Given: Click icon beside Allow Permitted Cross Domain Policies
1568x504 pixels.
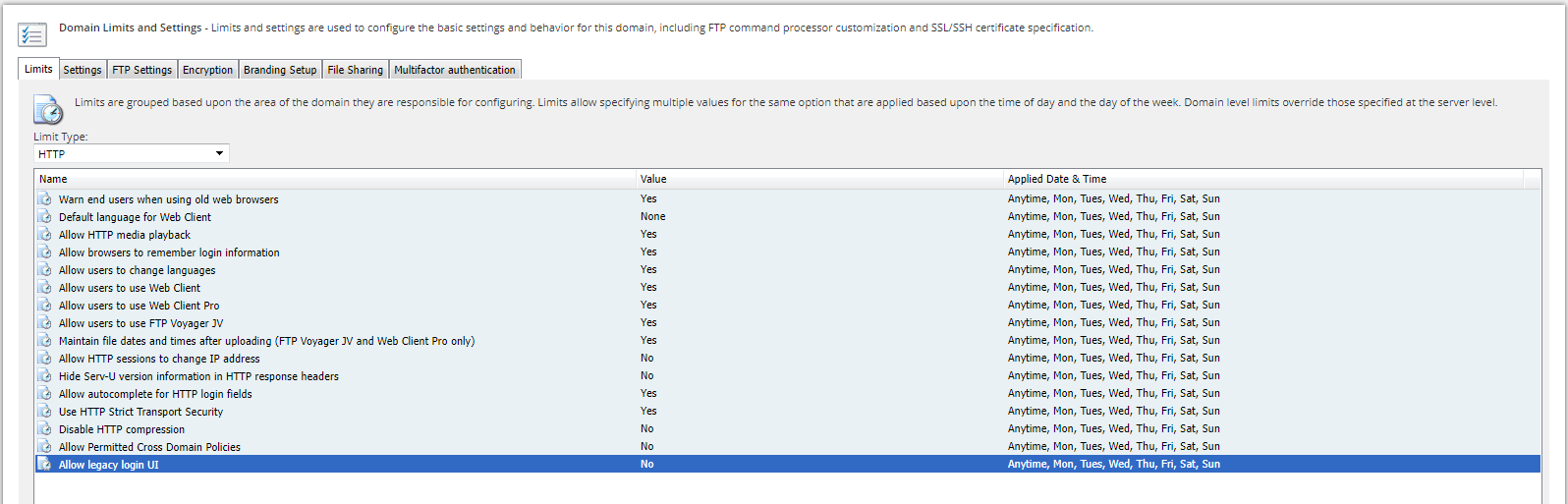Looking at the screenshot, I should (44, 447).
